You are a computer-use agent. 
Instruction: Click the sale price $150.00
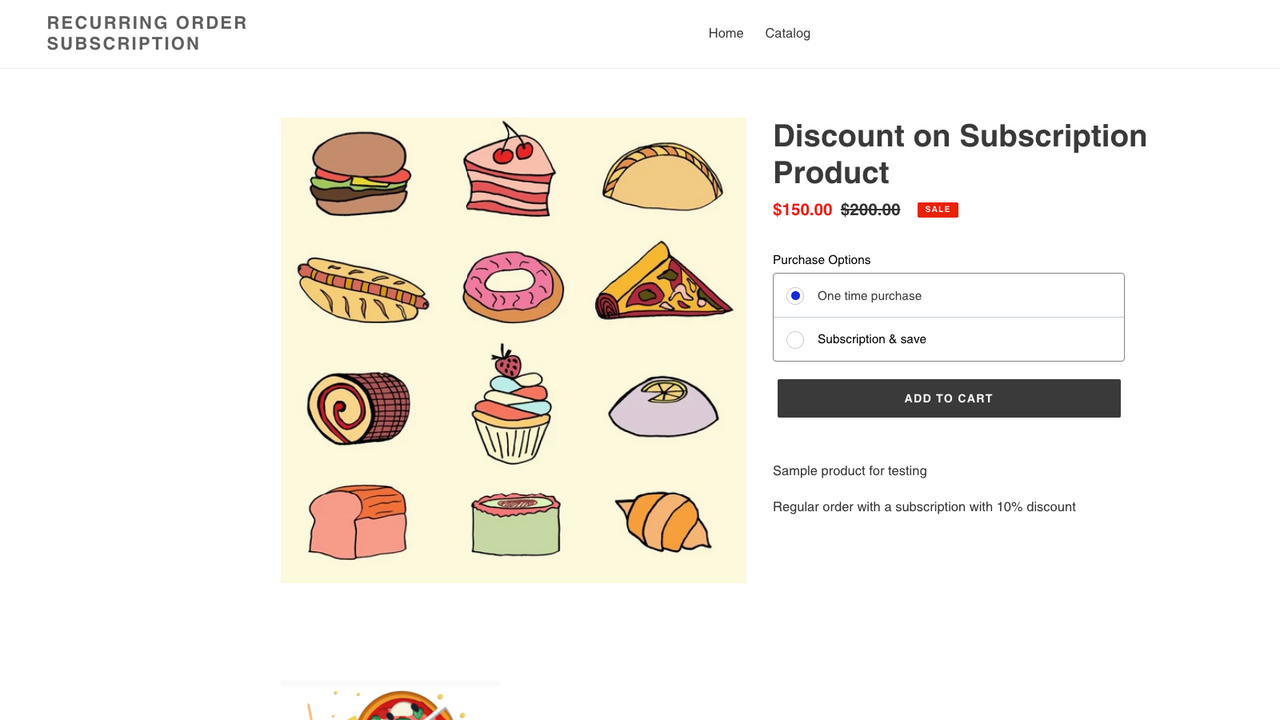pos(801,210)
